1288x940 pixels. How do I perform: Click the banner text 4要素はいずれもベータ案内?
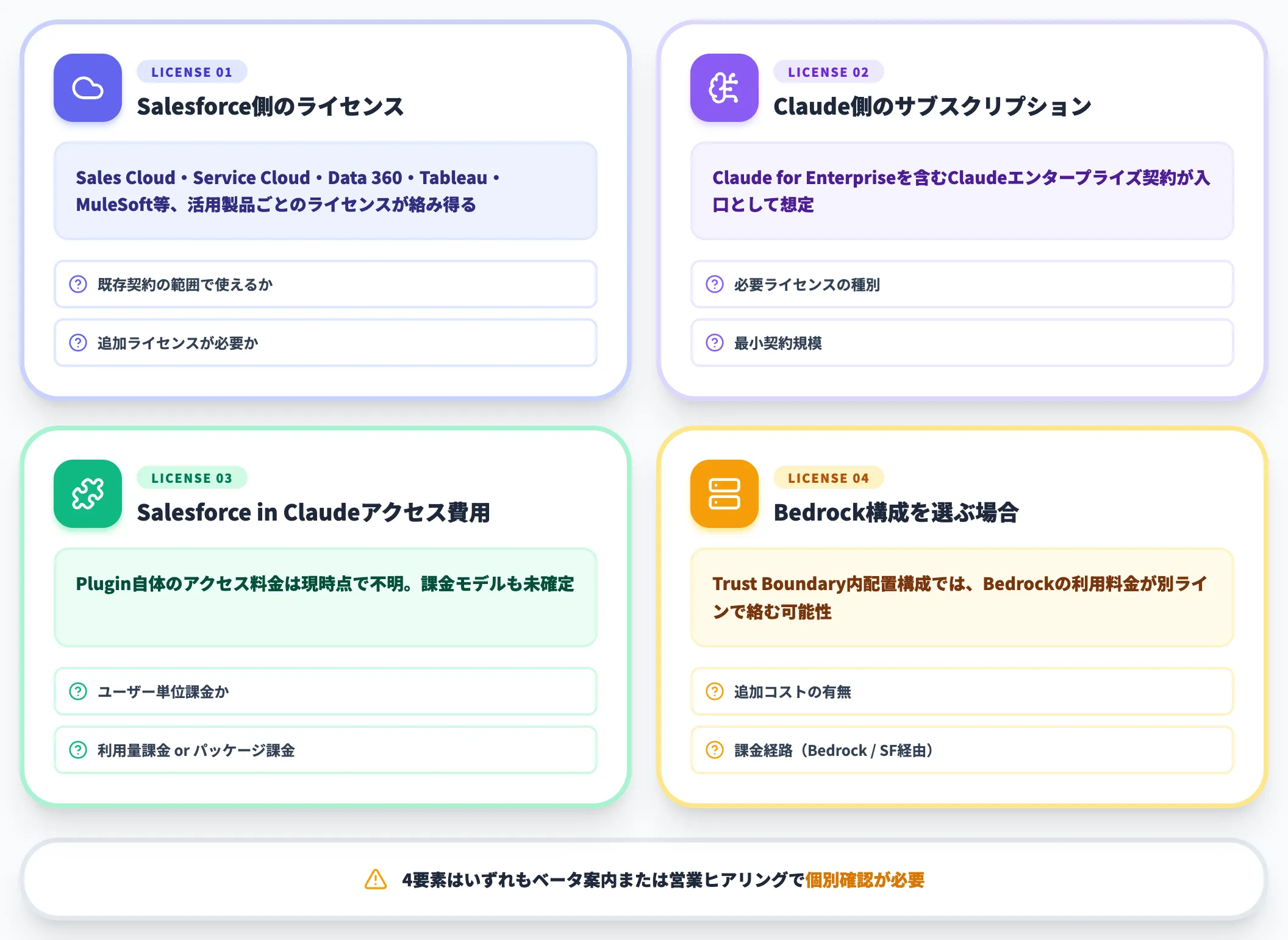[x=509, y=880]
